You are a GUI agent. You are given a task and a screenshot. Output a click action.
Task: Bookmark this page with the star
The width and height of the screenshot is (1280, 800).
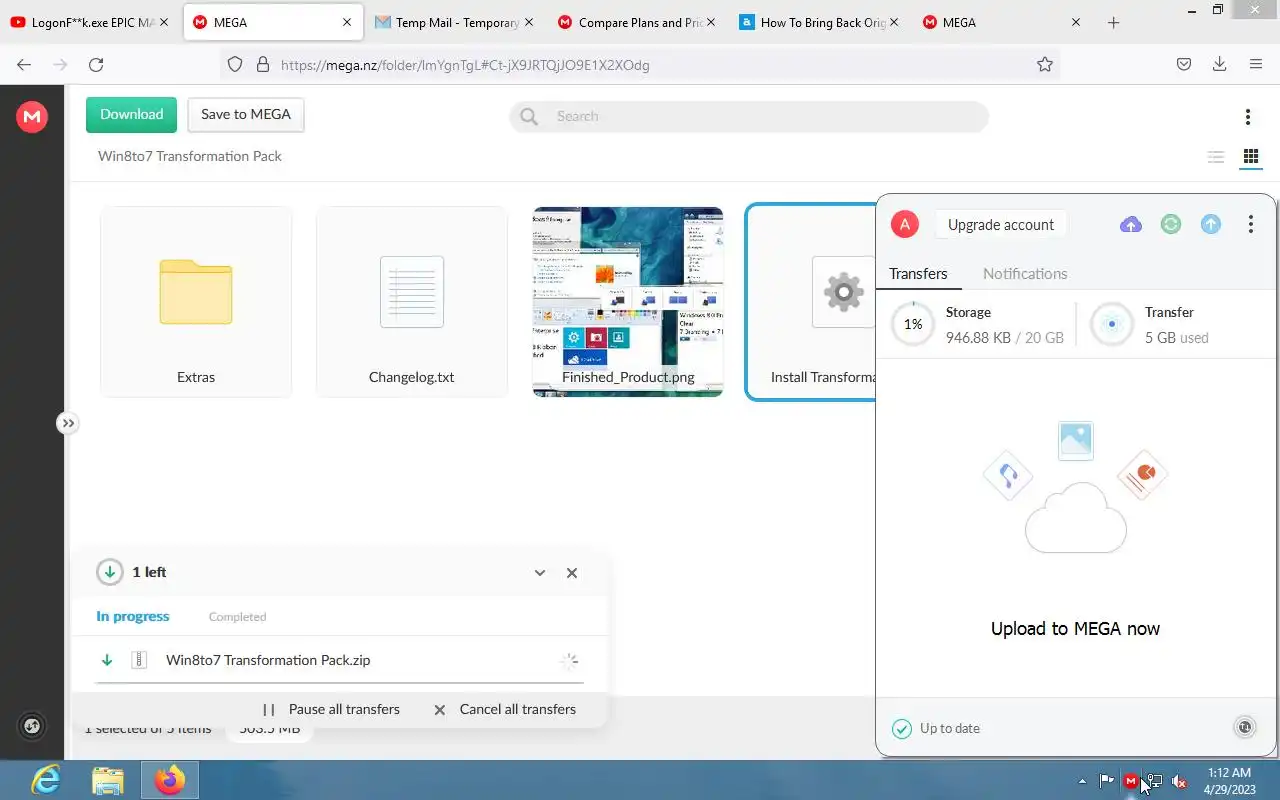1045,64
